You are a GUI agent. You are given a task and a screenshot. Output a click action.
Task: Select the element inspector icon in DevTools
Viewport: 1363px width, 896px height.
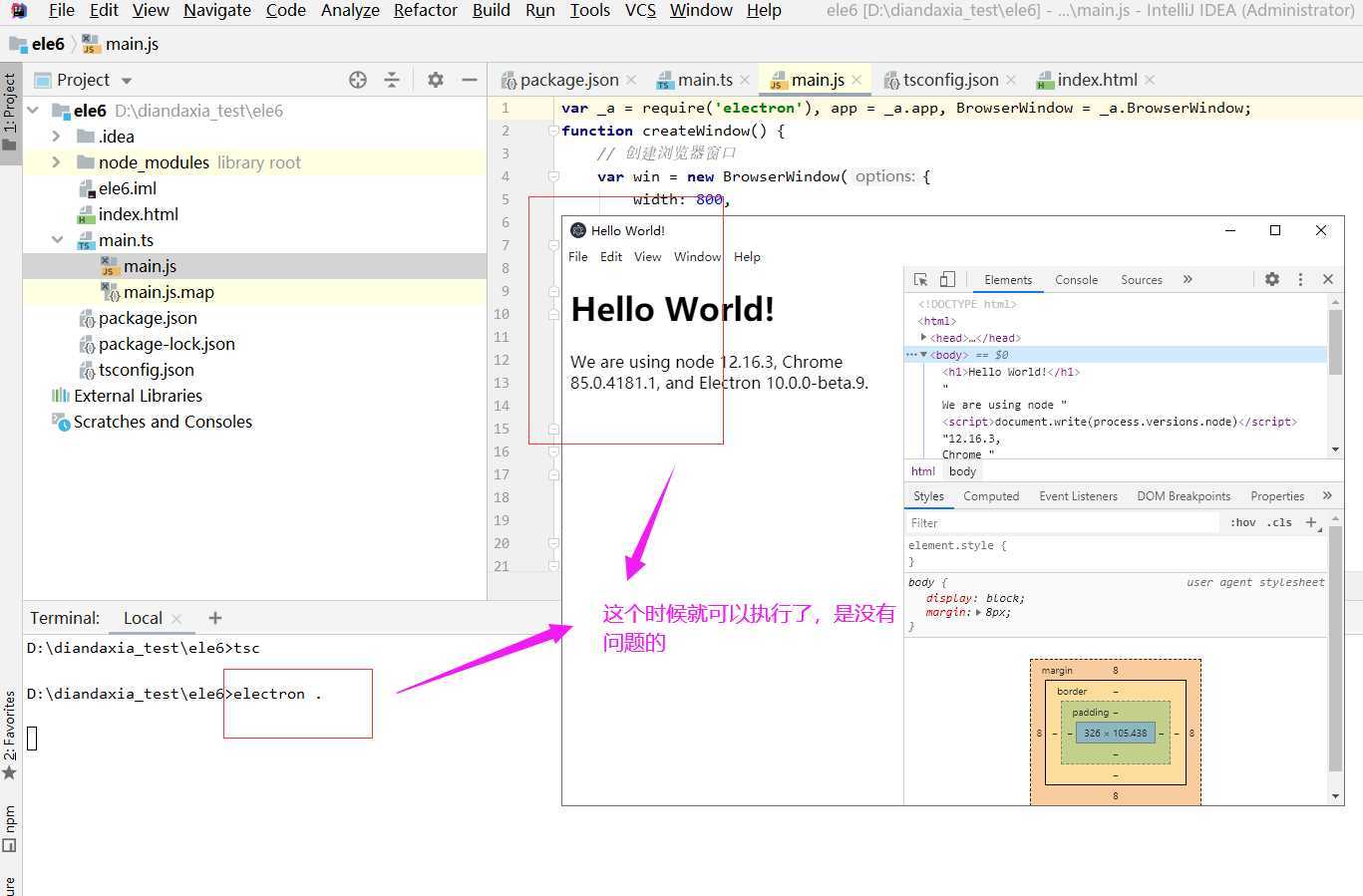coord(920,280)
